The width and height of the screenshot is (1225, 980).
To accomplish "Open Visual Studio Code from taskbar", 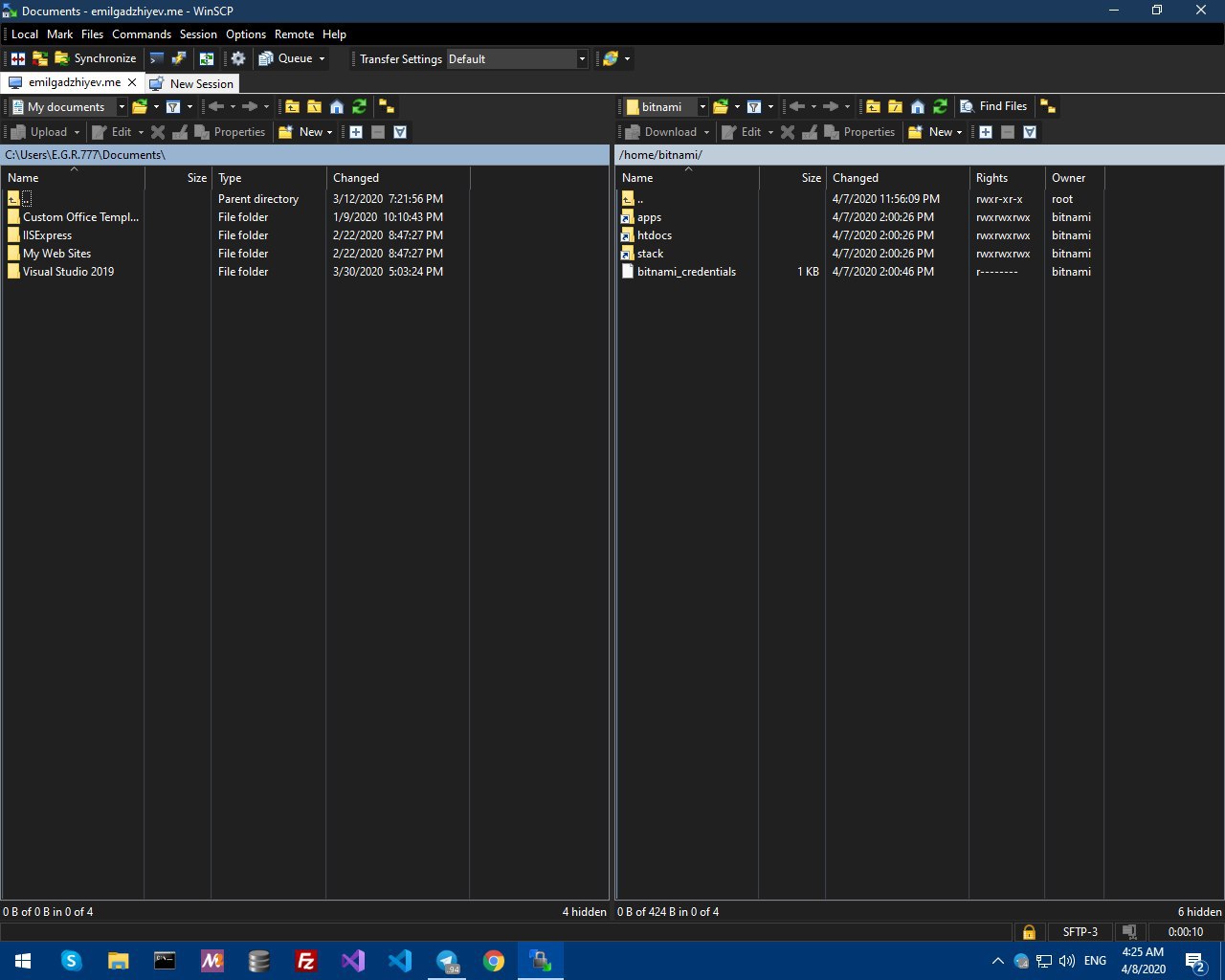I will click(x=400, y=961).
